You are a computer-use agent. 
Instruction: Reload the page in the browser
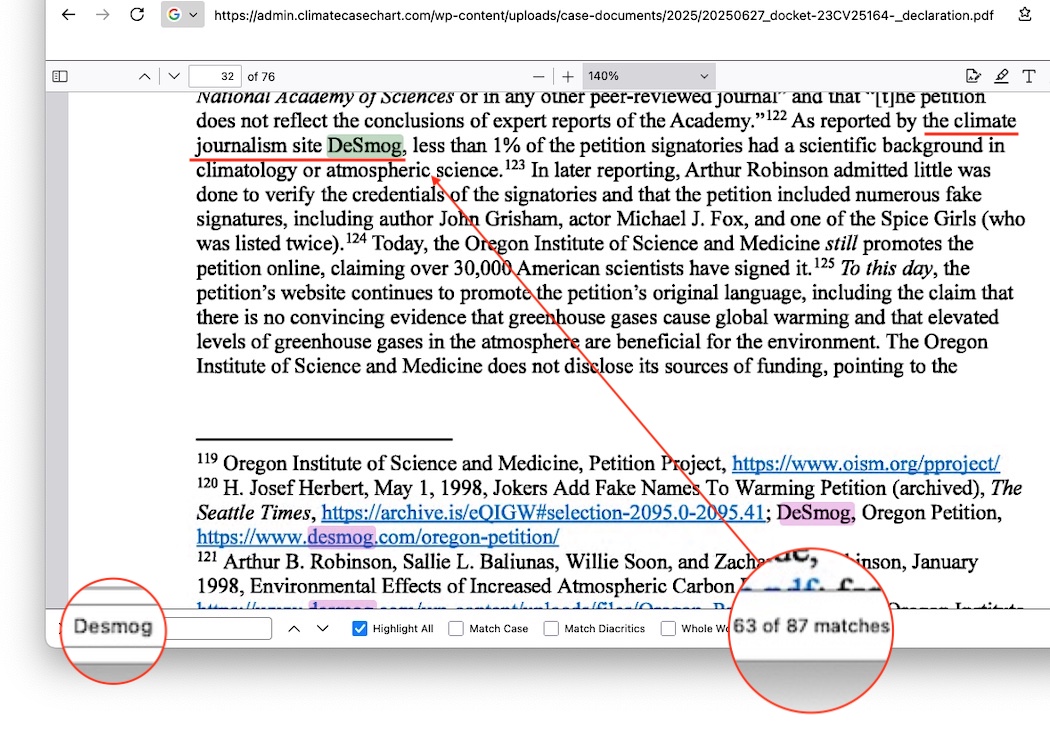137,15
